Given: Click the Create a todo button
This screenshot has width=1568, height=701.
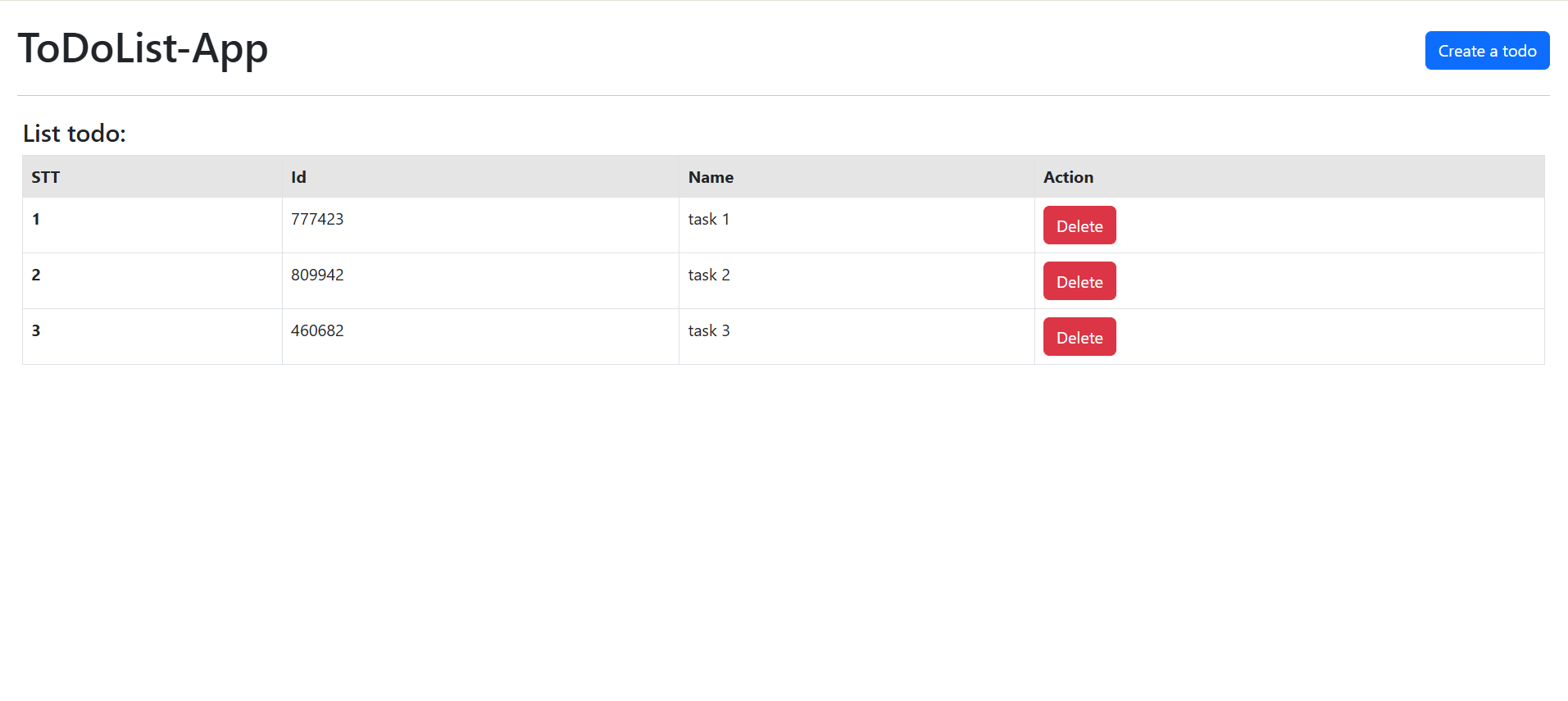Looking at the screenshot, I should 1486,50.
